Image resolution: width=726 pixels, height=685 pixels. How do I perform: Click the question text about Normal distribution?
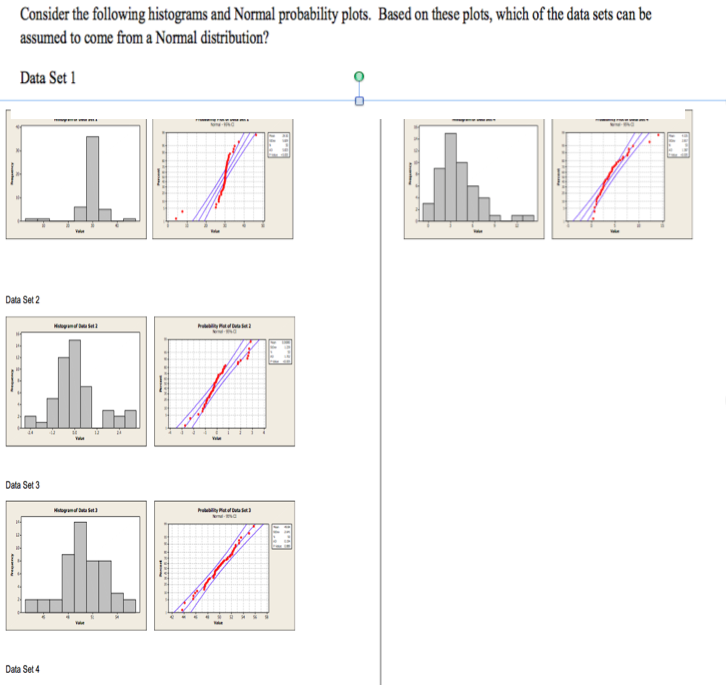336,26
